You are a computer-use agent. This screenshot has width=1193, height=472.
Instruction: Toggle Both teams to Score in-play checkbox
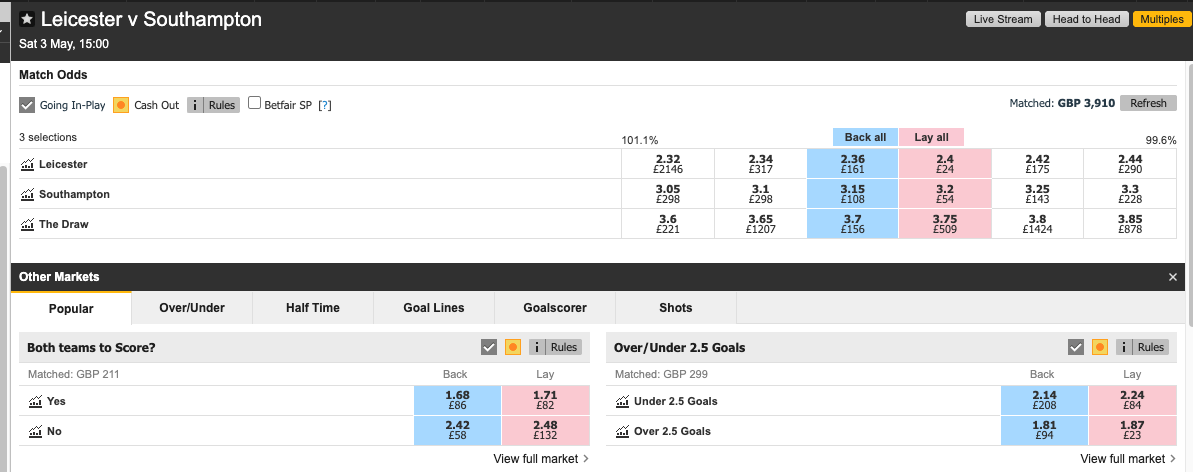click(489, 347)
